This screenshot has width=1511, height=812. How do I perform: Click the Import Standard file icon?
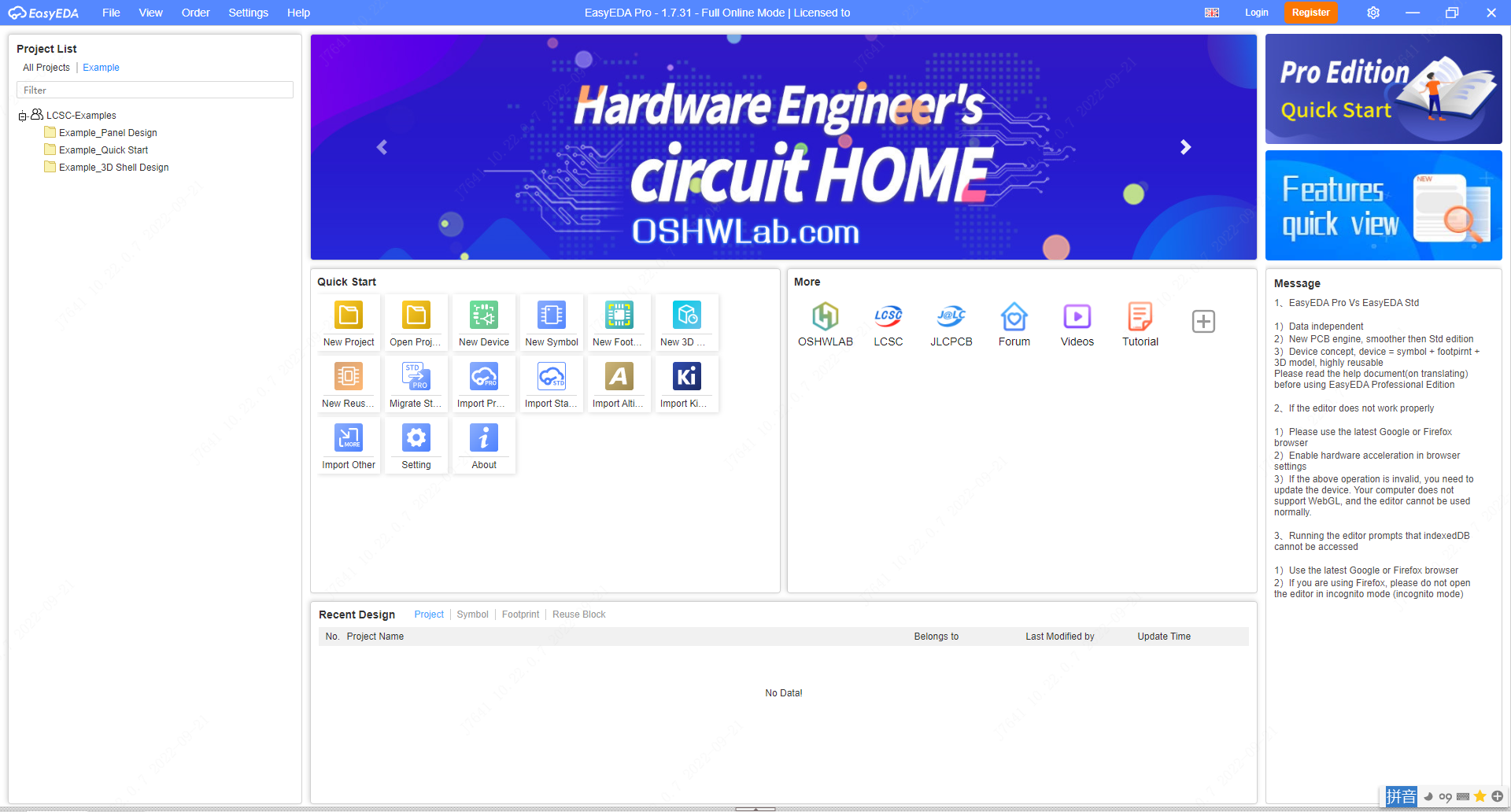coord(552,377)
